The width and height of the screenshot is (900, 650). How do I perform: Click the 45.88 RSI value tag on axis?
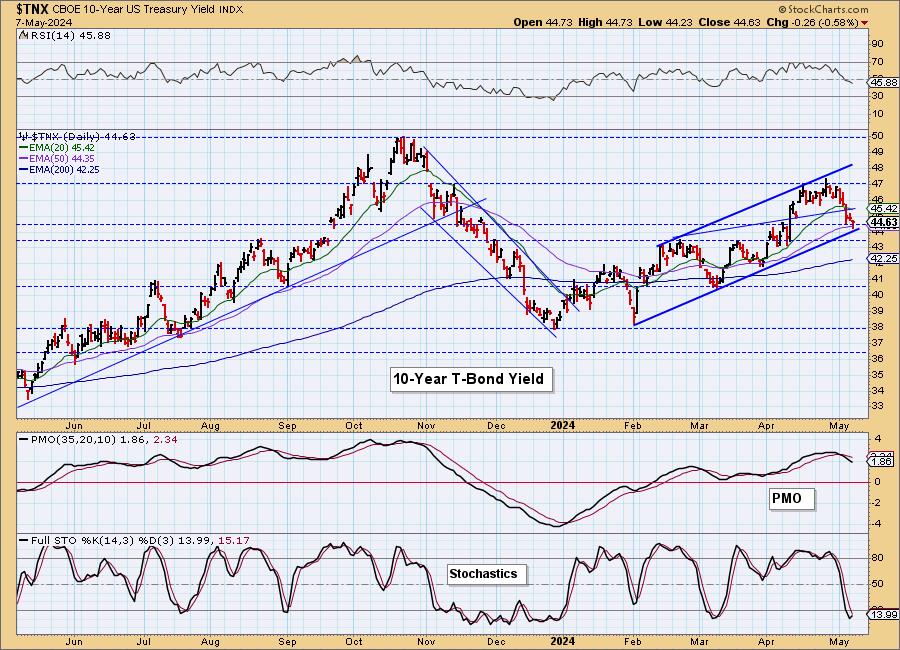tap(884, 83)
